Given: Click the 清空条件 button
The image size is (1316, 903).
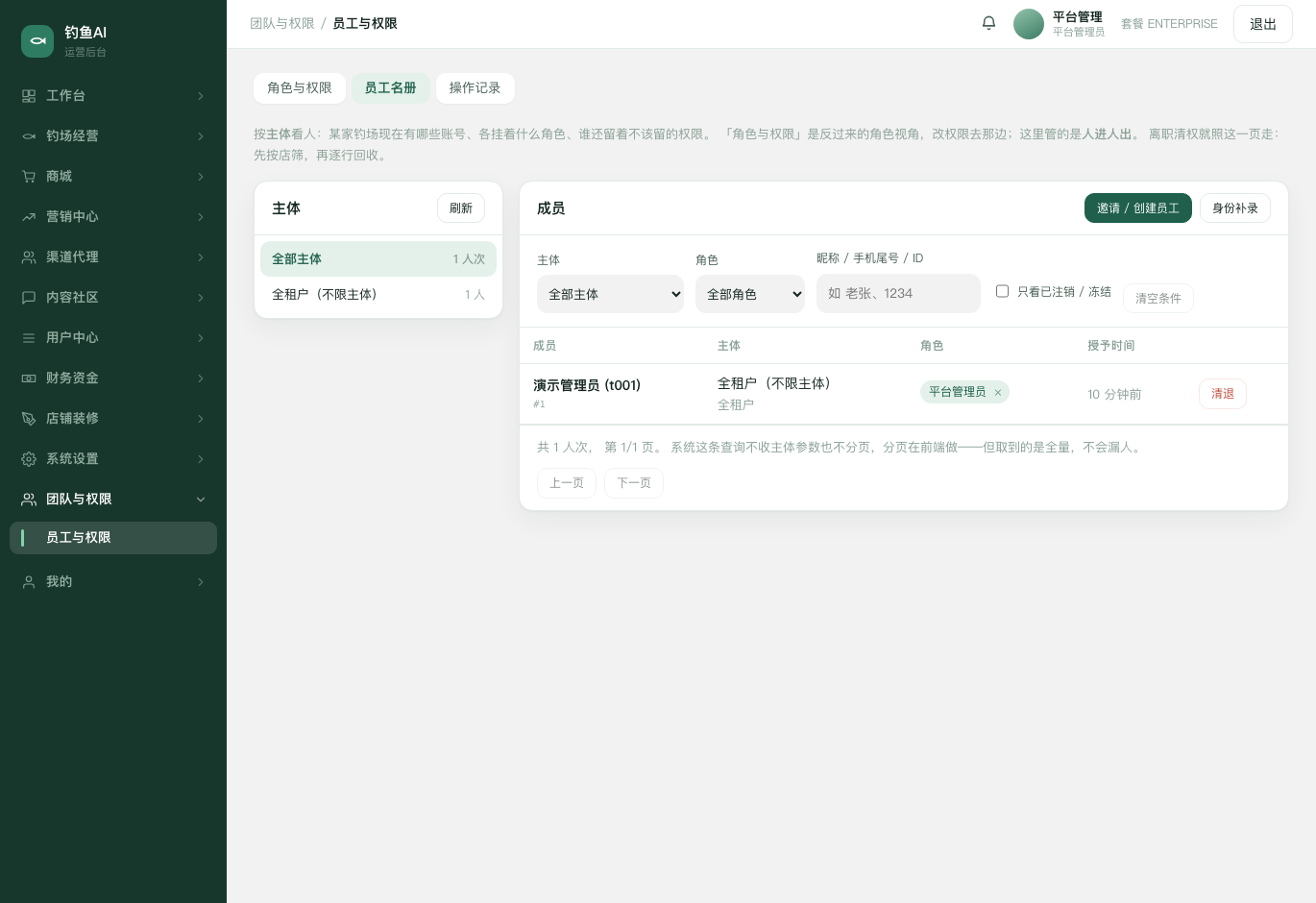Looking at the screenshot, I should [1158, 298].
